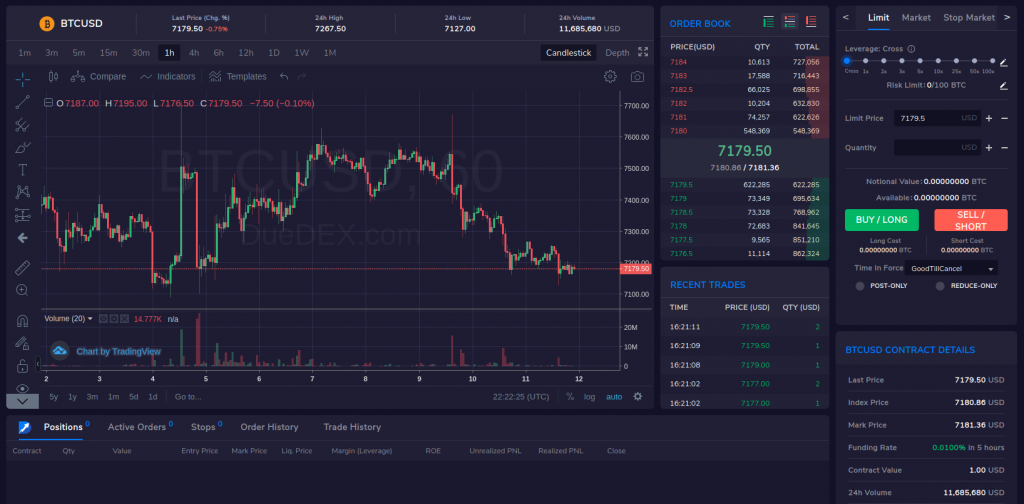Undo last chart action arrow
Viewport: 1024px width, 504px height.
pos(283,76)
